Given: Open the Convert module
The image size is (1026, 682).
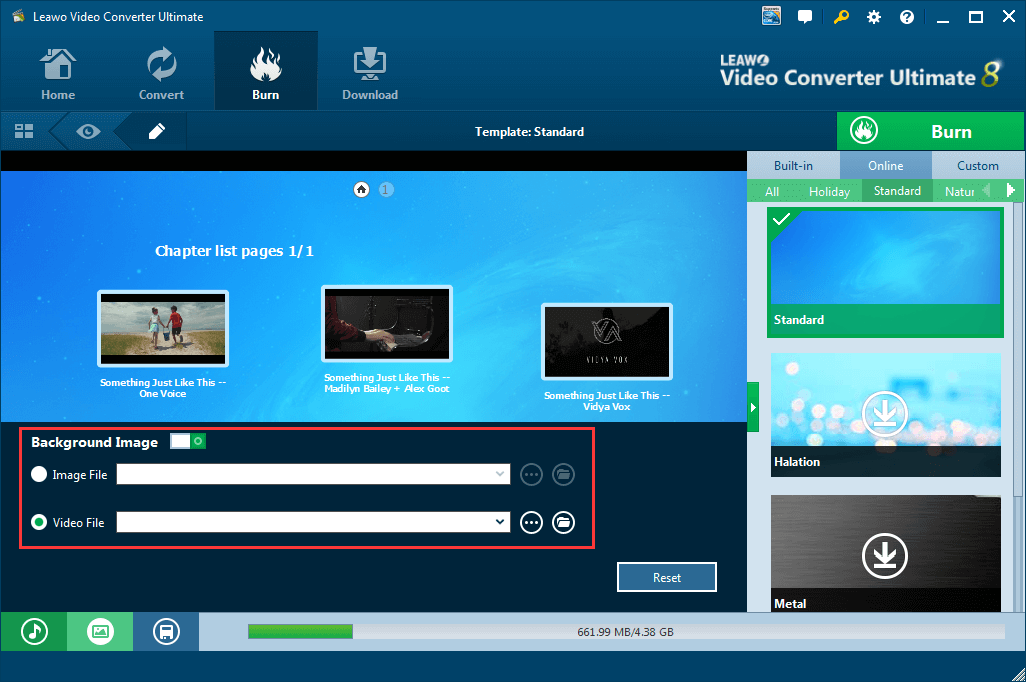Looking at the screenshot, I should point(161,73).
